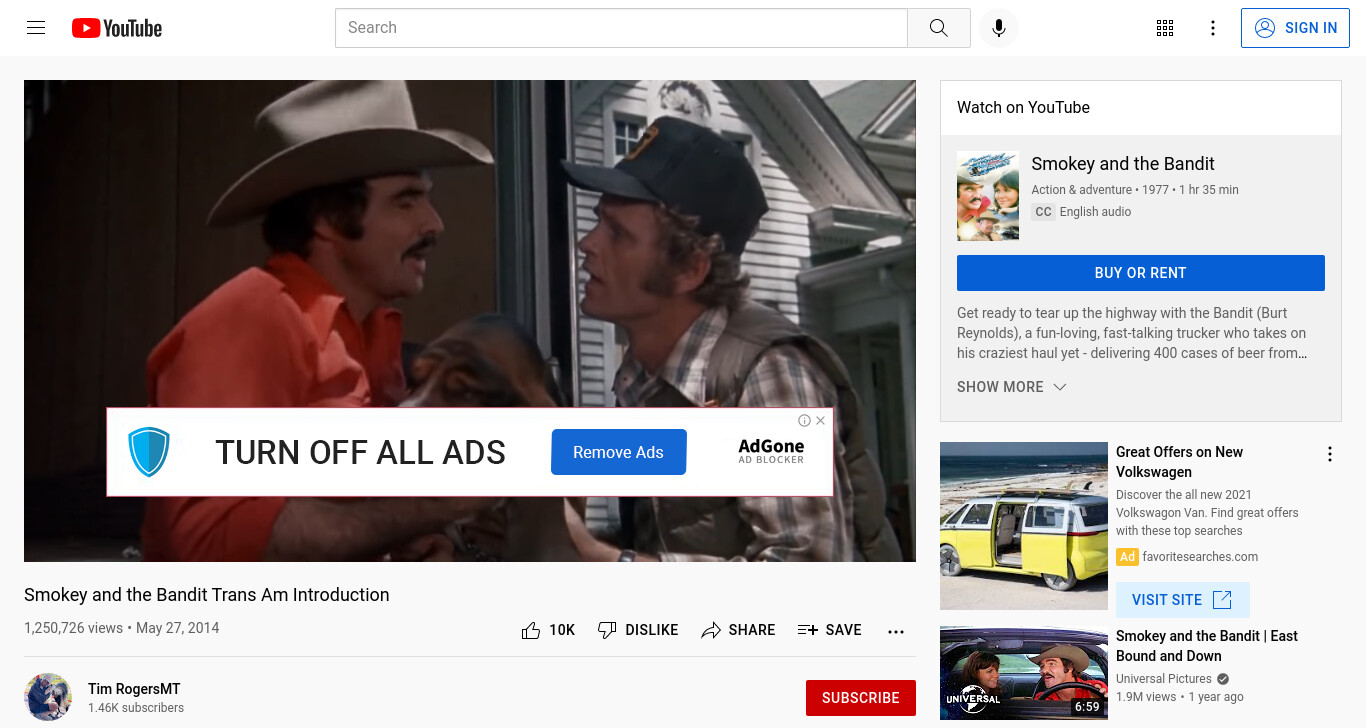1366x728 pixels.
Task: Open the YouTube apps grid
Action: 1165,28
